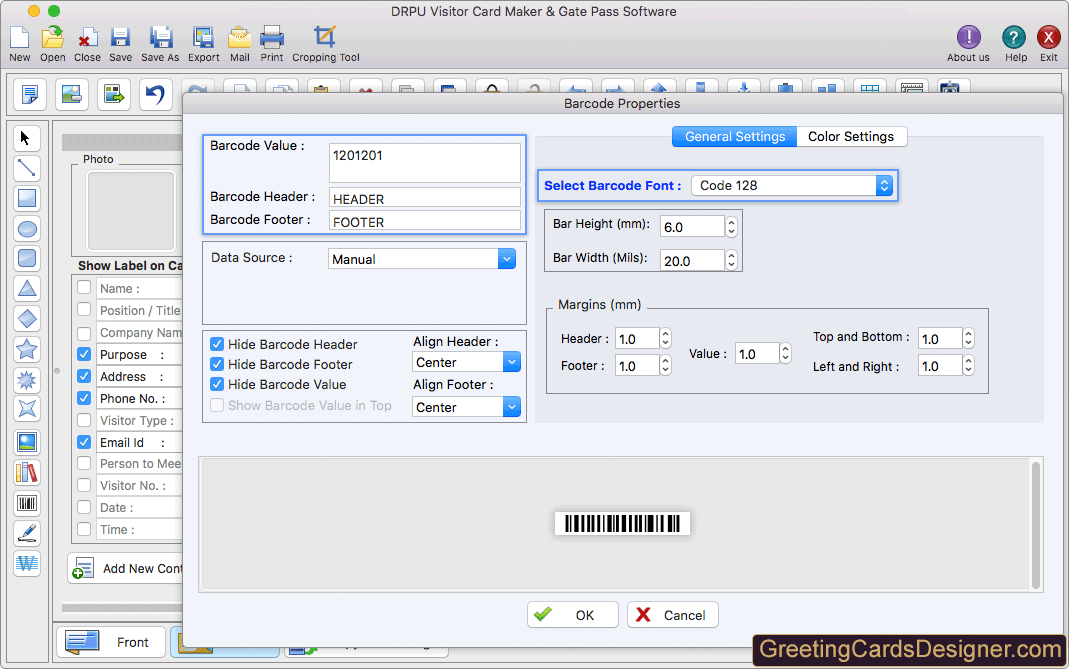Select the line drawing tool
Screen dimensions: 1069x669
coord(27,168)
